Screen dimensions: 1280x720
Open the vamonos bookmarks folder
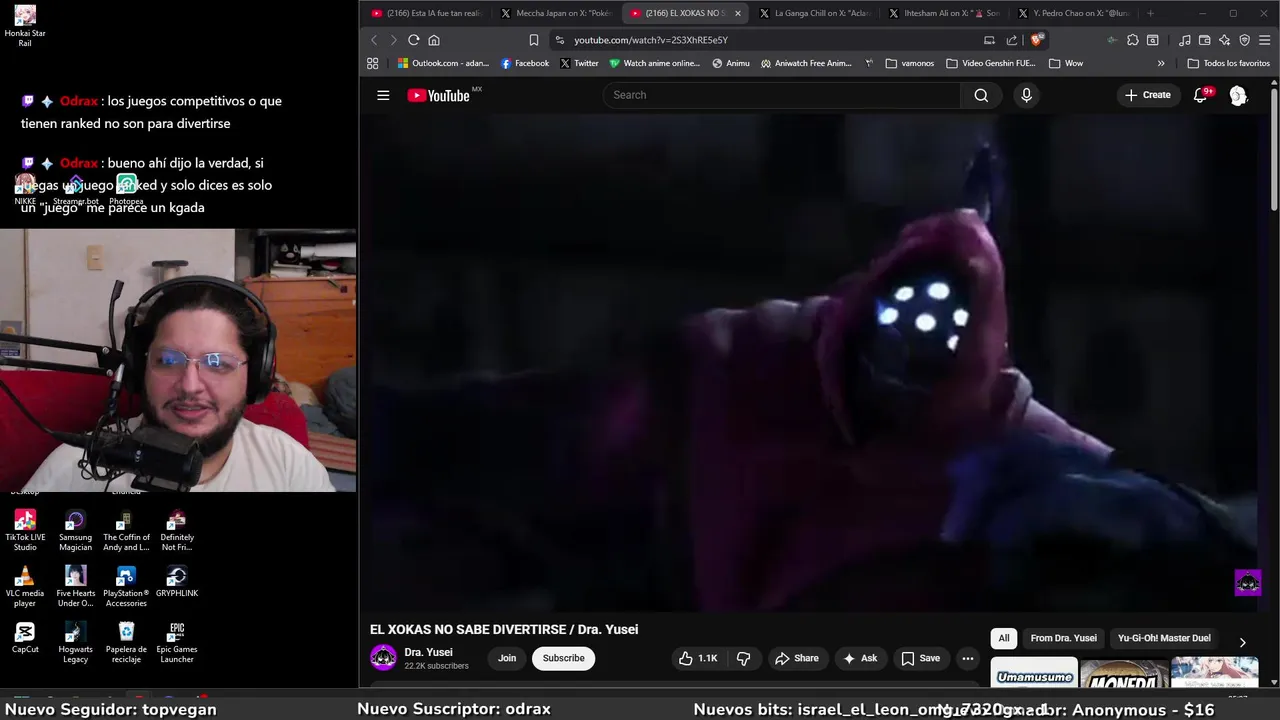point(909,63)
